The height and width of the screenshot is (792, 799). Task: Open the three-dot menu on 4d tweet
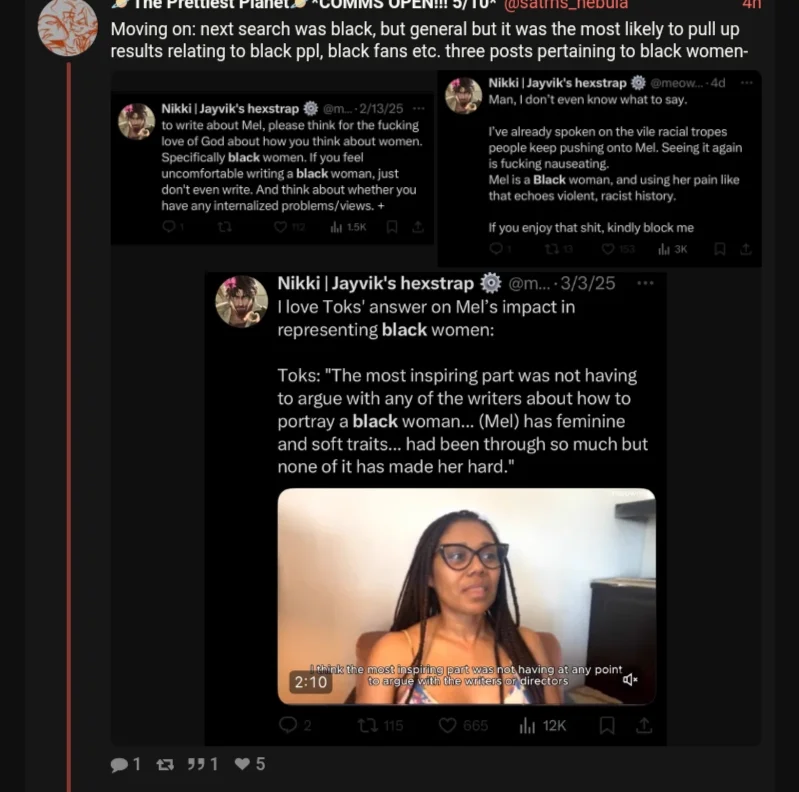(x=747, y=83)
